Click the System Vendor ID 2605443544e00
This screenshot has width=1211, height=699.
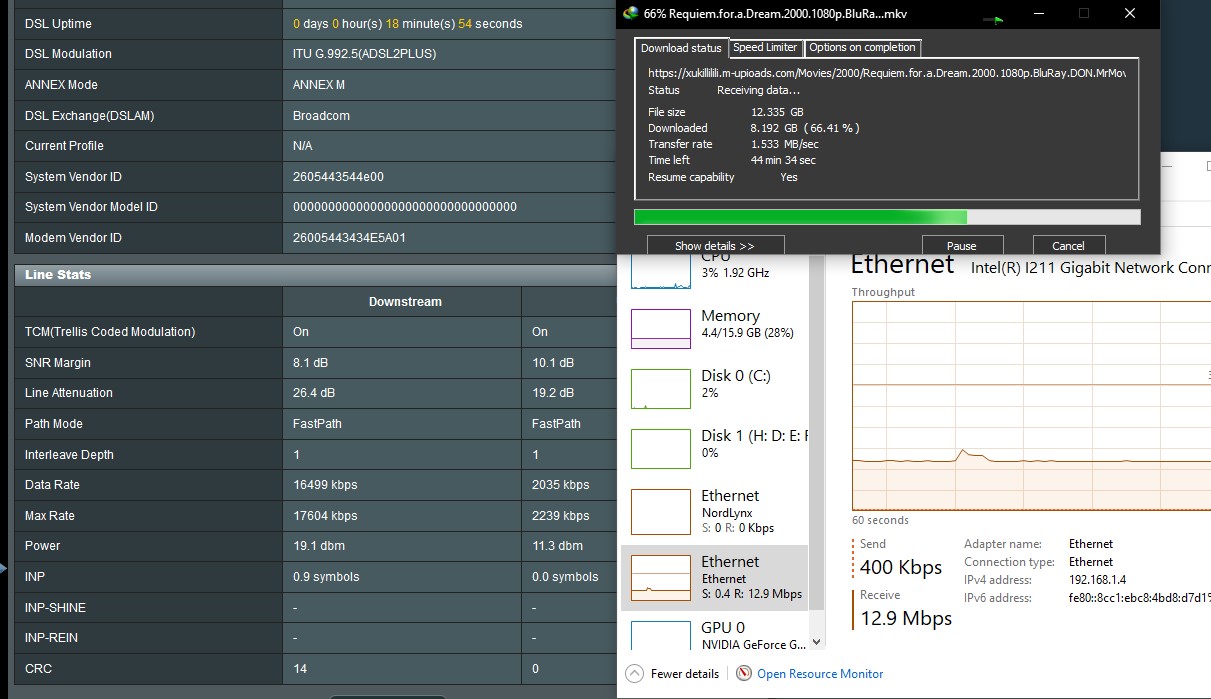click(x=338, y=177)
